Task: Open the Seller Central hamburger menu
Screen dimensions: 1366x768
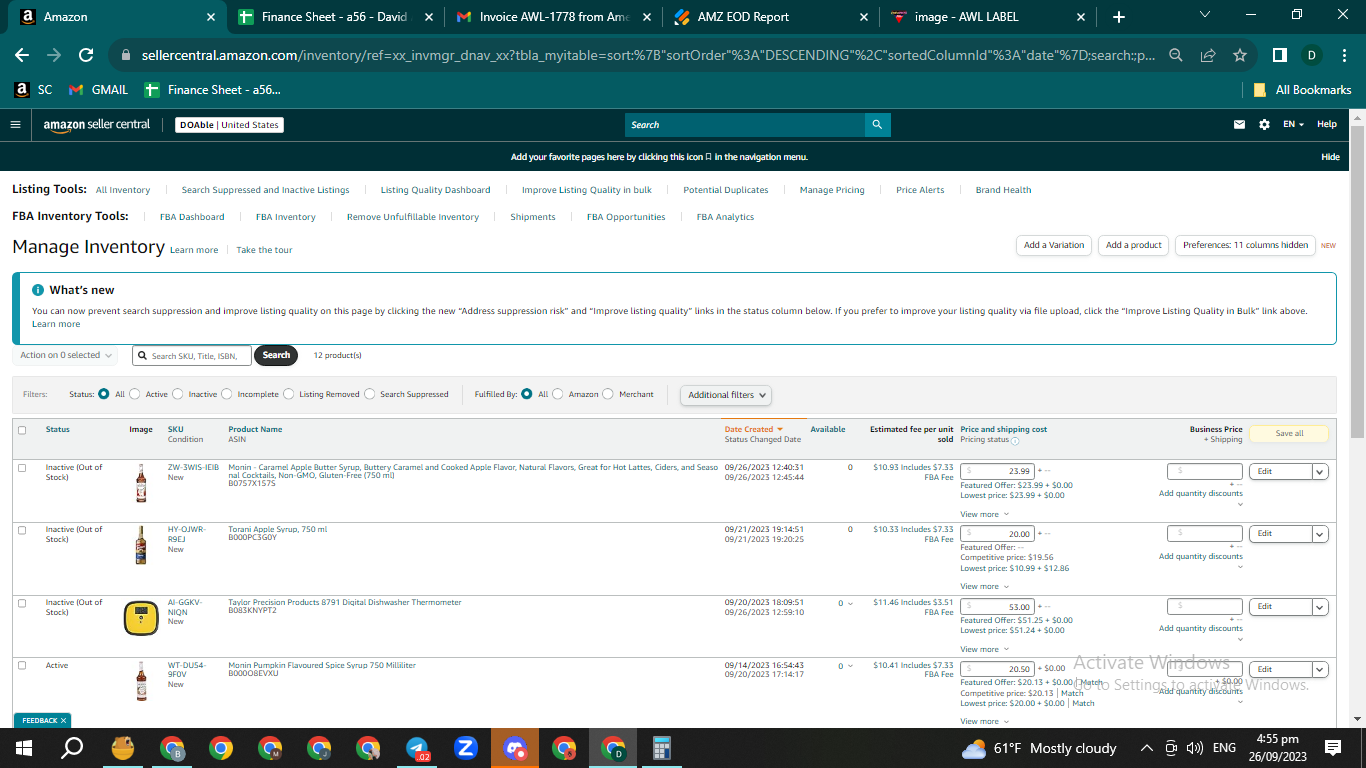Action: [x=15, y=125]
